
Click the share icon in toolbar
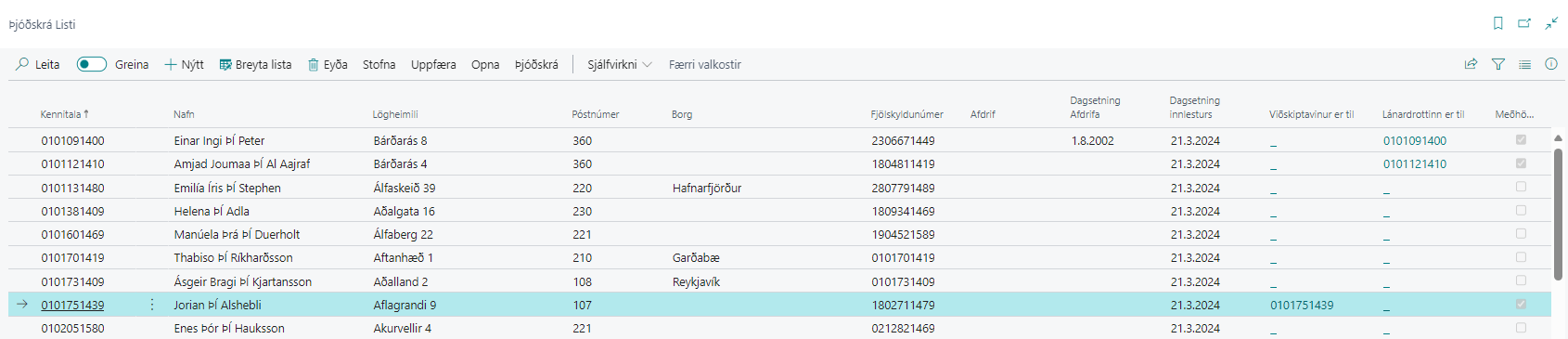1471,64
